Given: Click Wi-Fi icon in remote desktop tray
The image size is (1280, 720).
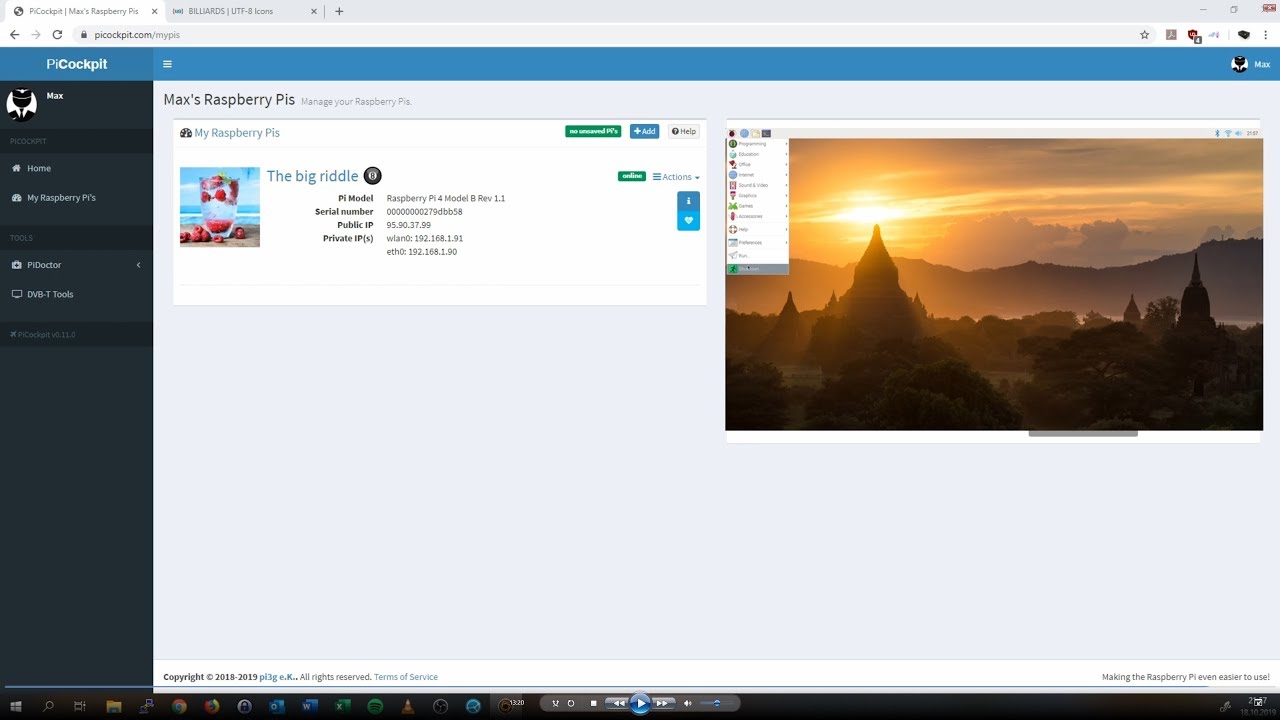Looking at the screenshot, I should 1227,133.
